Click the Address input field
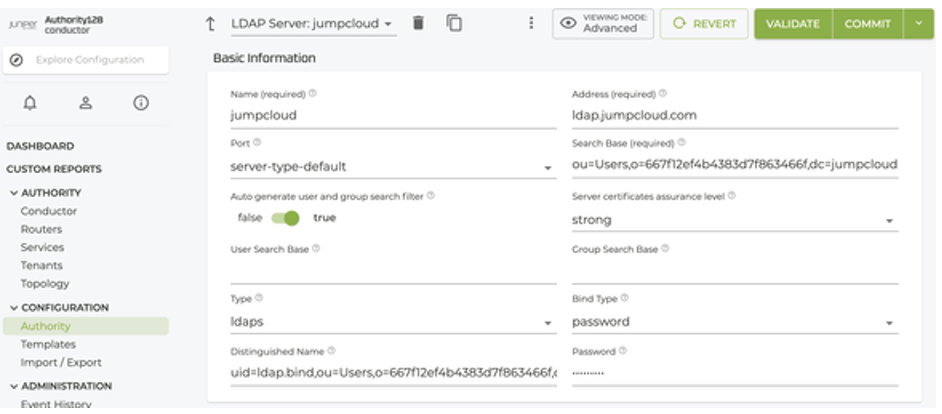The image size is (942, 414). coord(734,115)
